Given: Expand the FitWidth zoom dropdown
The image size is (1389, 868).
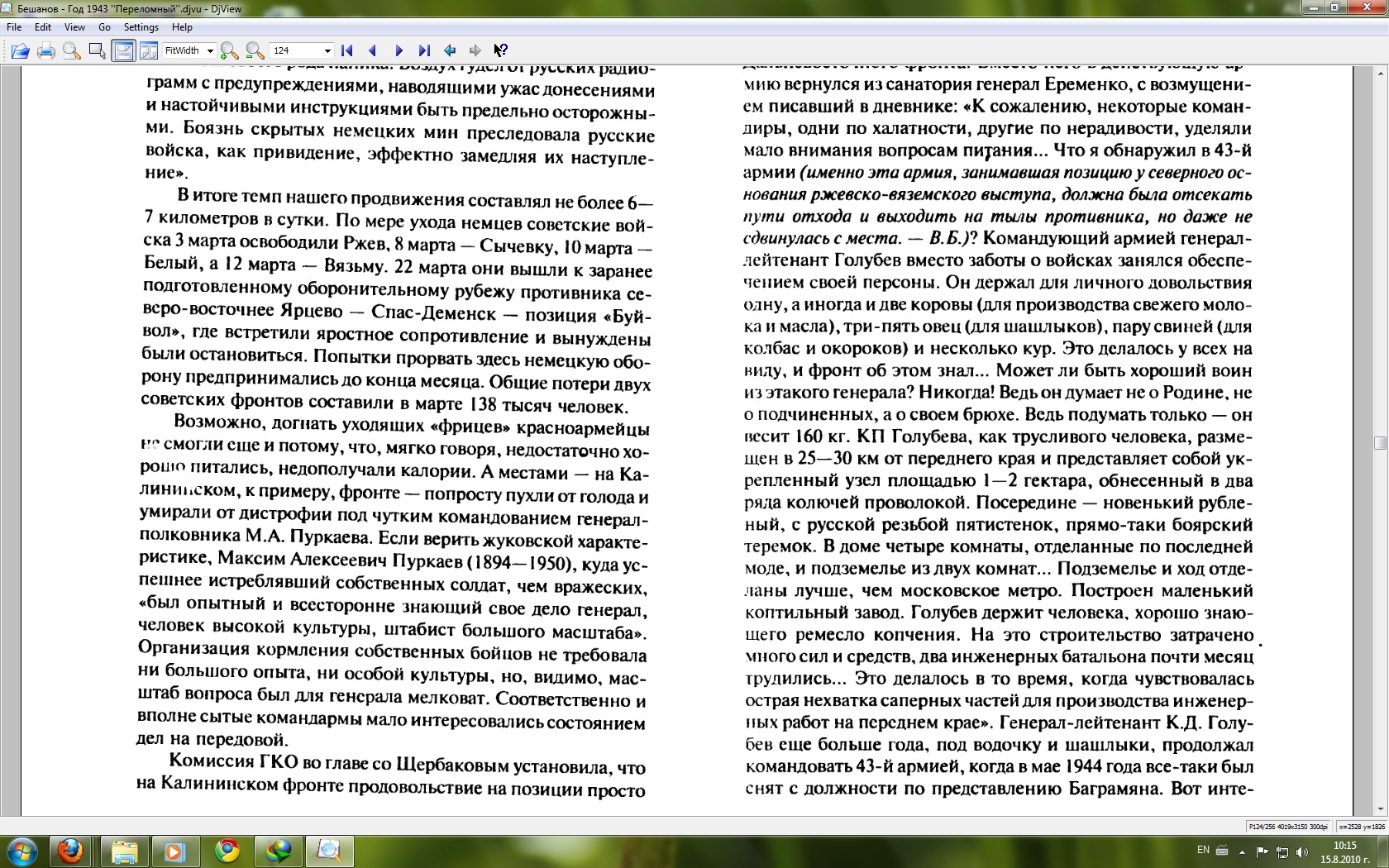Looking at the screenshot, I should (x=210, y=51).
